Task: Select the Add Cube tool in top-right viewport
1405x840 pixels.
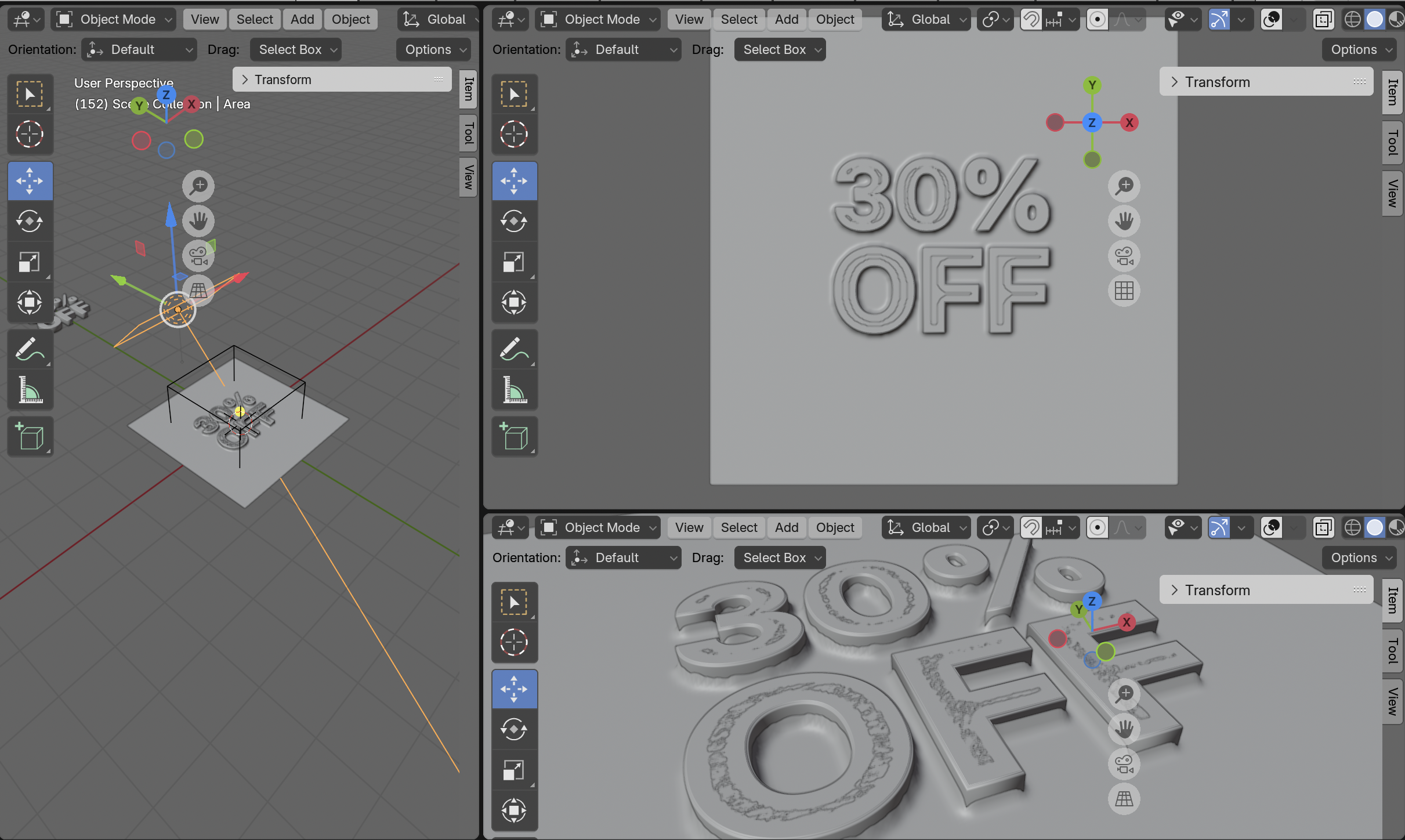Action: [x=514, y=436]
